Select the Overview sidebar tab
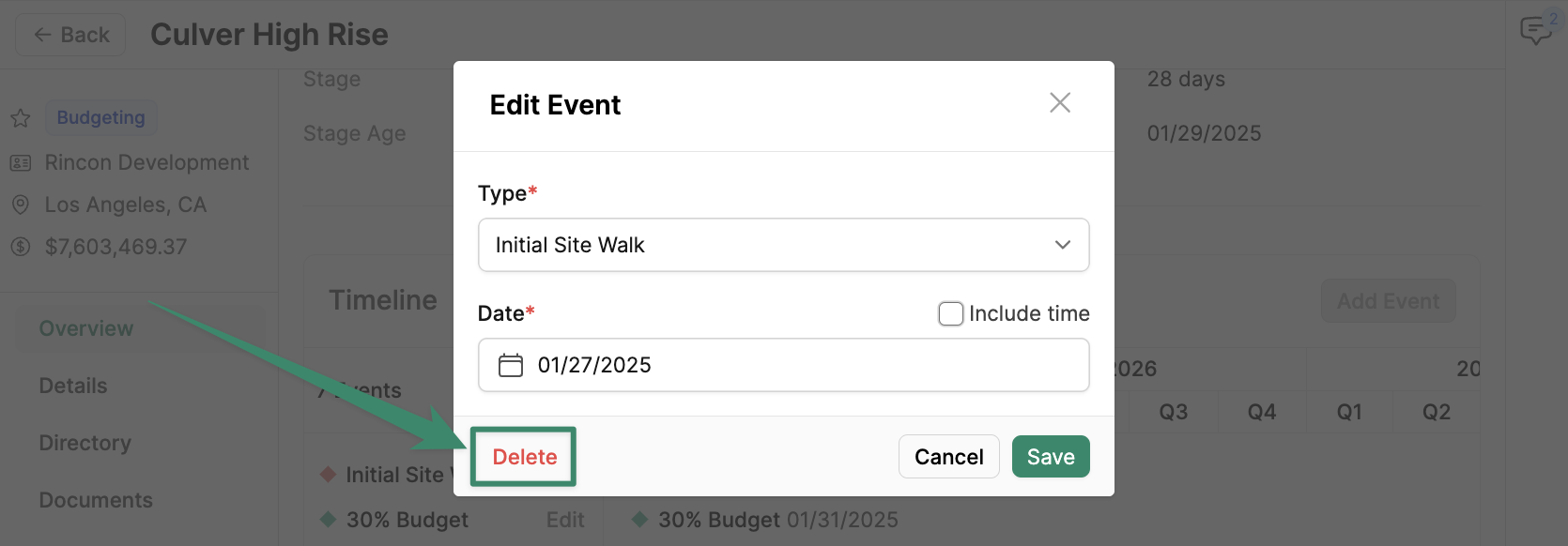Image resolution: width=1568 pixels, height=546 pixels. coord(86,328)
